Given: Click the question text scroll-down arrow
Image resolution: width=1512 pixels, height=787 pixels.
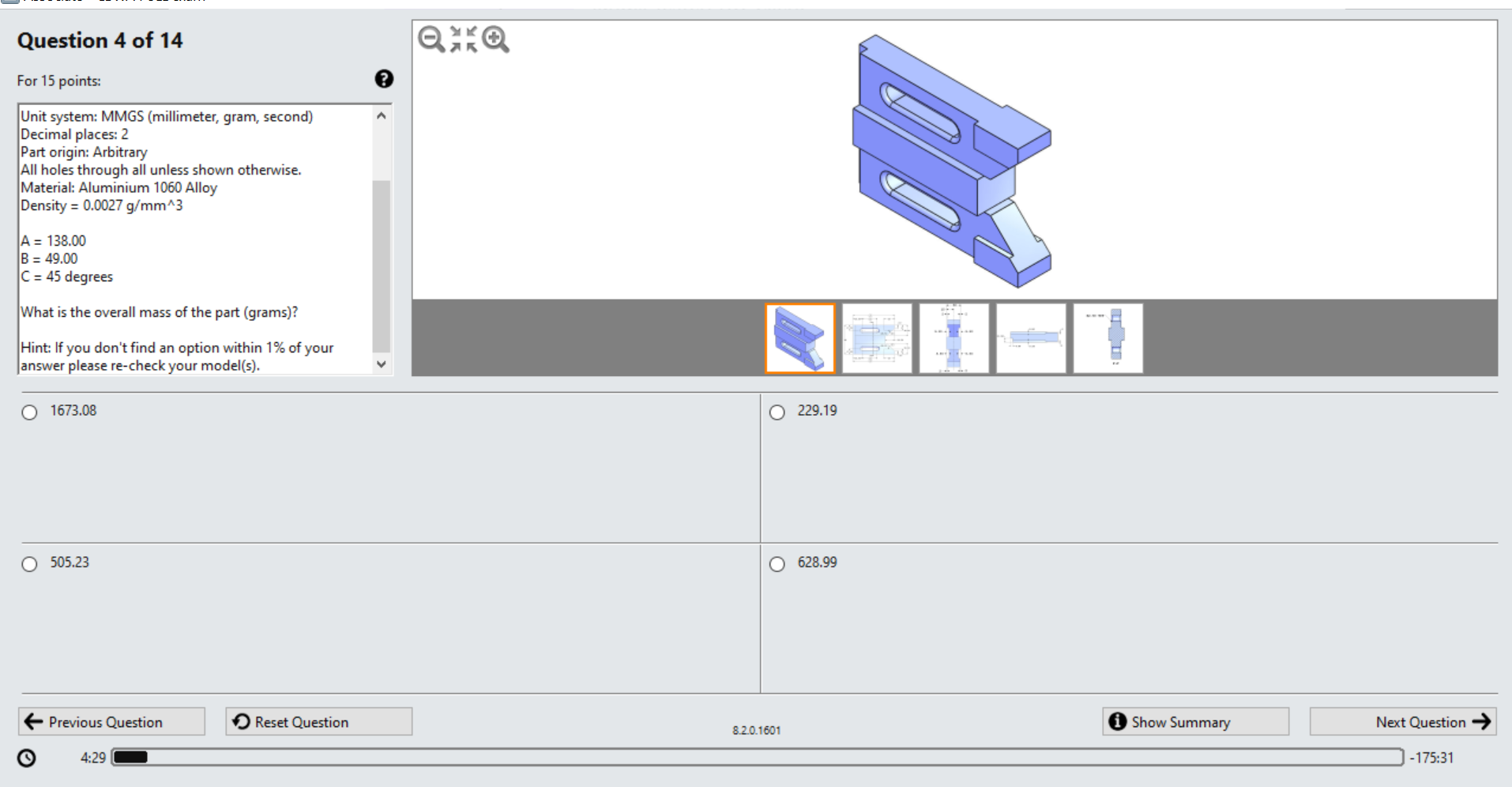Looking at the screenshot, I should pos(382,364).
